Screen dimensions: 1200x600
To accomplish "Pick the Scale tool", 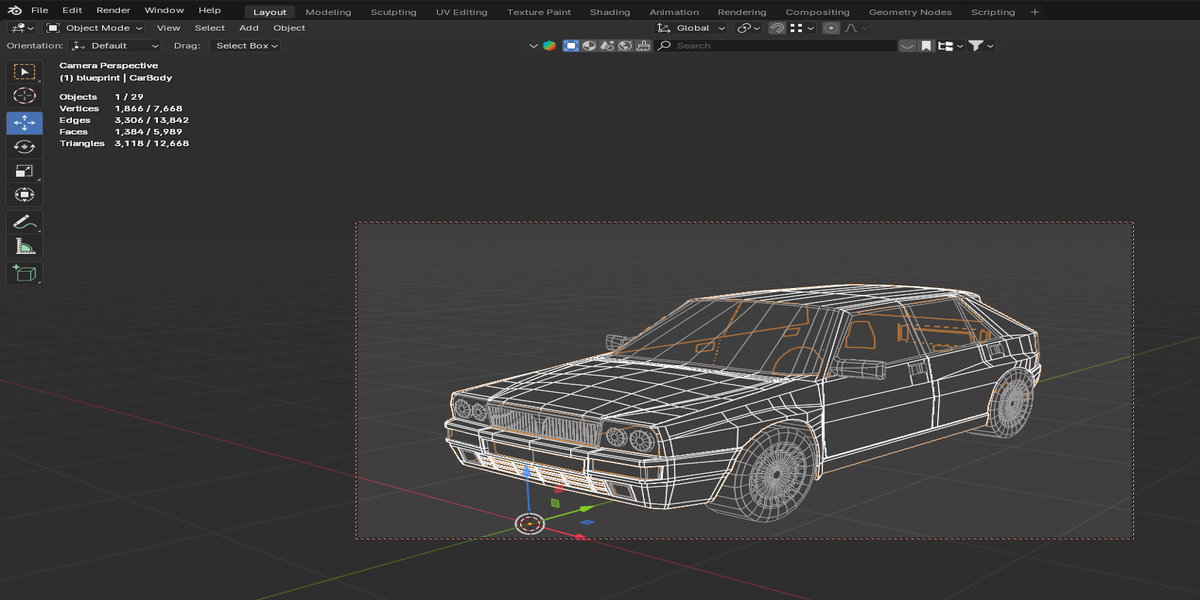I will (x=24, y=171).
